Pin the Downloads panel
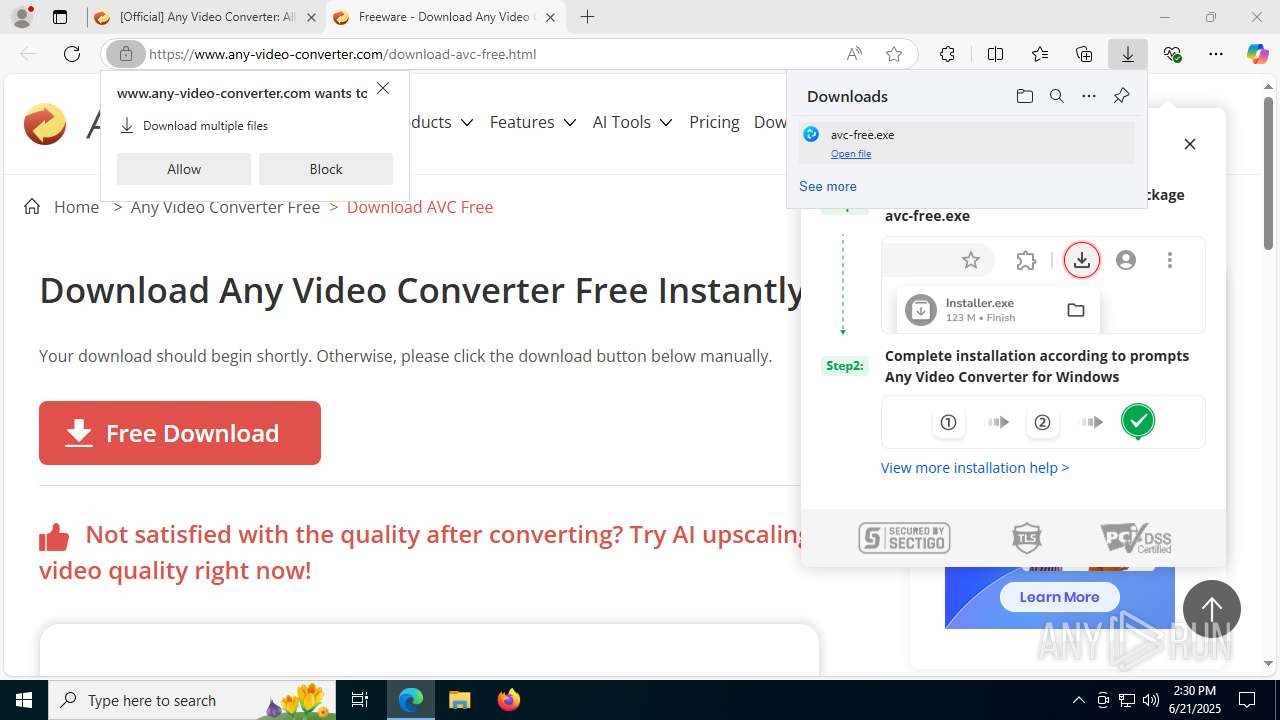 tap(1121, 96)
